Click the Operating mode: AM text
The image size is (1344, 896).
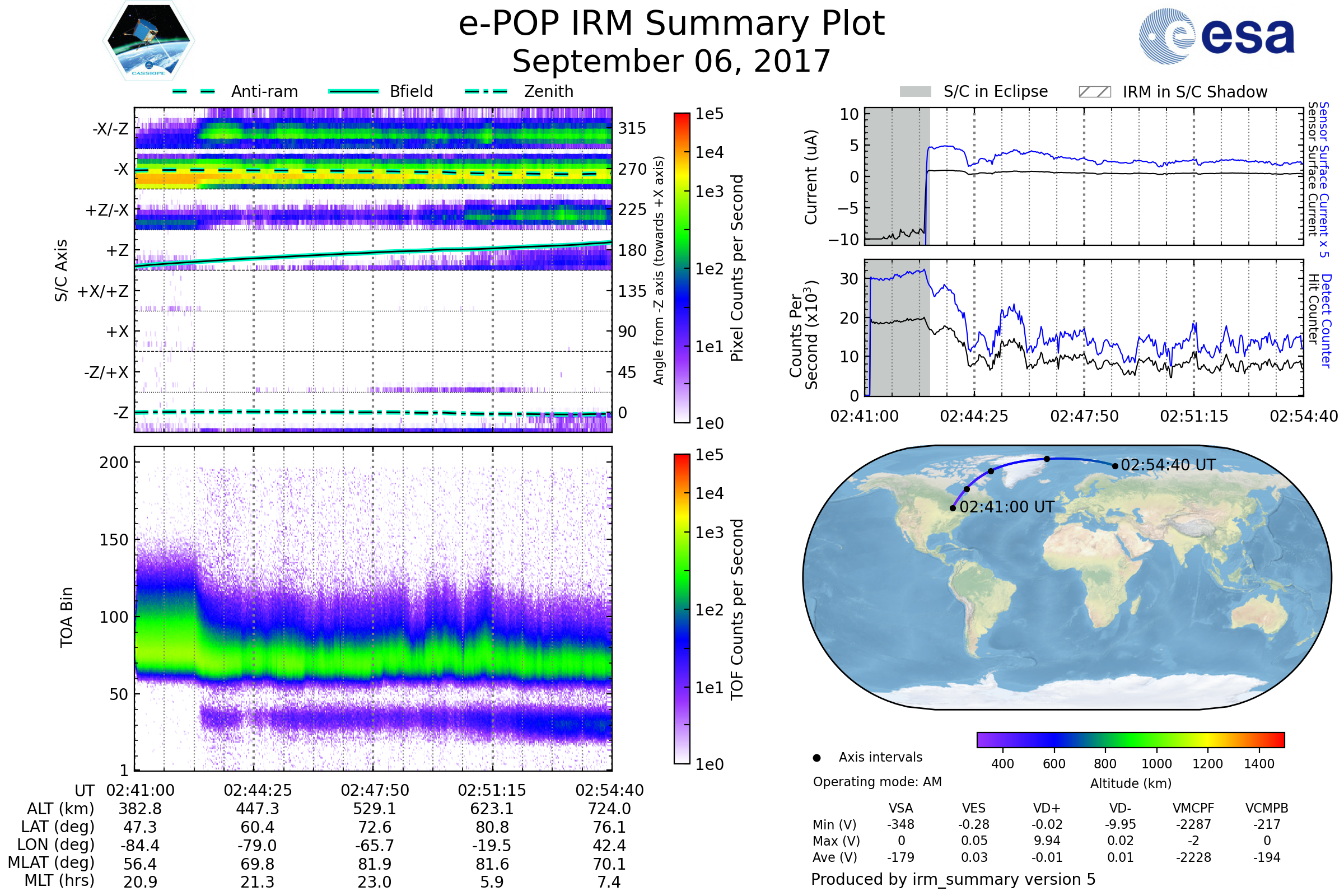(877, 782)
